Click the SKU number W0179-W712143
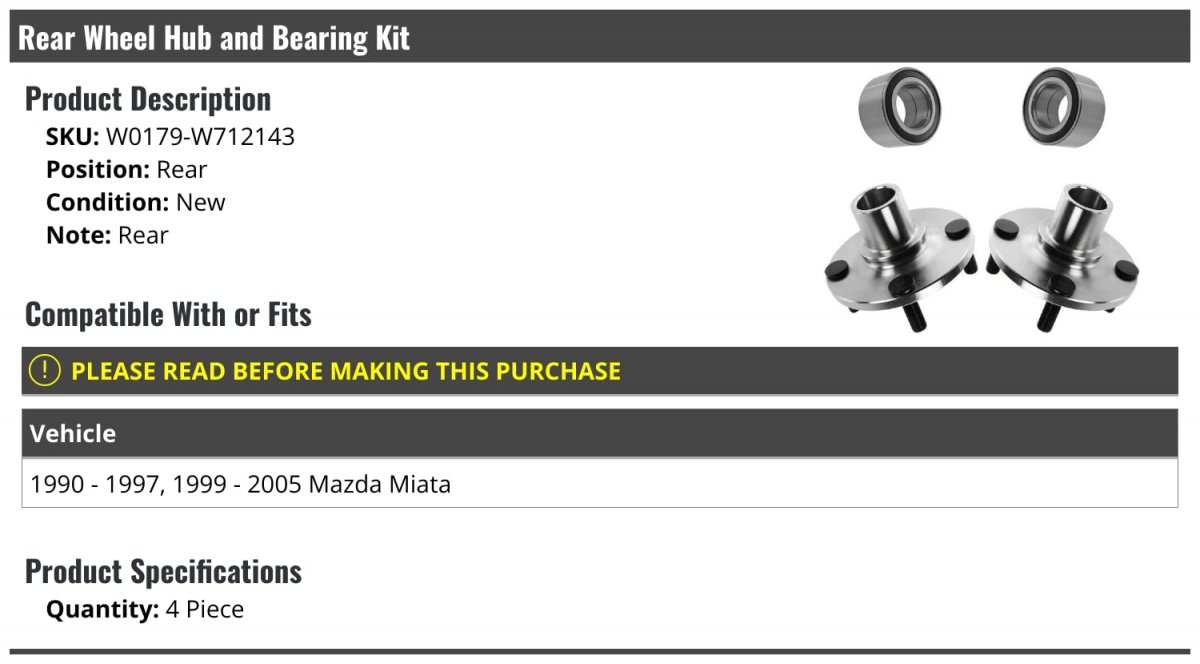 coord(200,137)
